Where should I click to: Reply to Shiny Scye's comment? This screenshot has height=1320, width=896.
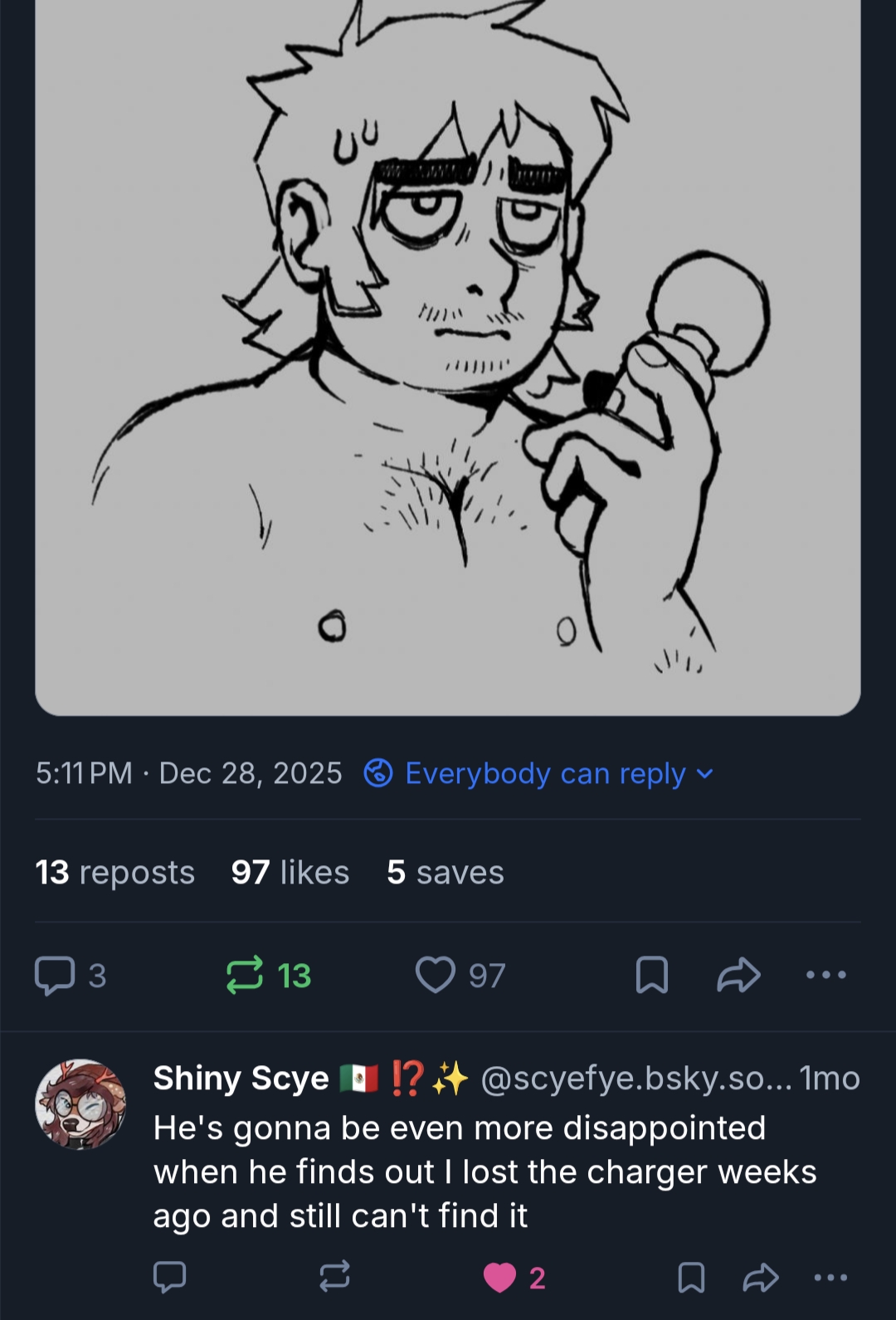click(x=170, y=1277)
